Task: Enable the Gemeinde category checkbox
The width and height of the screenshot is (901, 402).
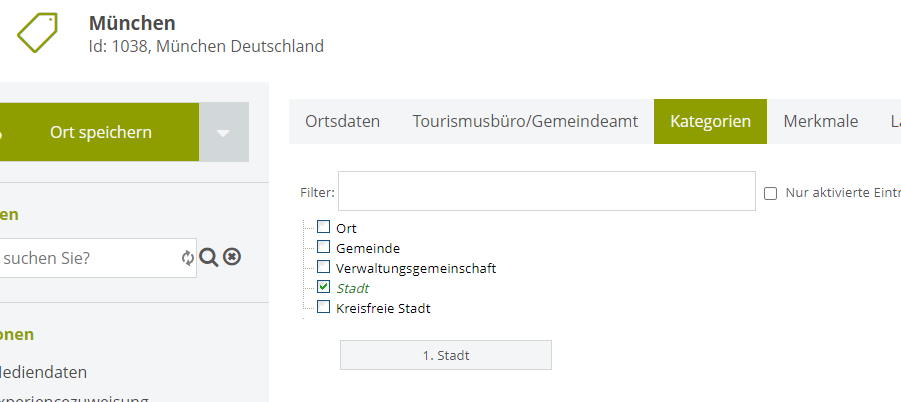Action: 324,247
